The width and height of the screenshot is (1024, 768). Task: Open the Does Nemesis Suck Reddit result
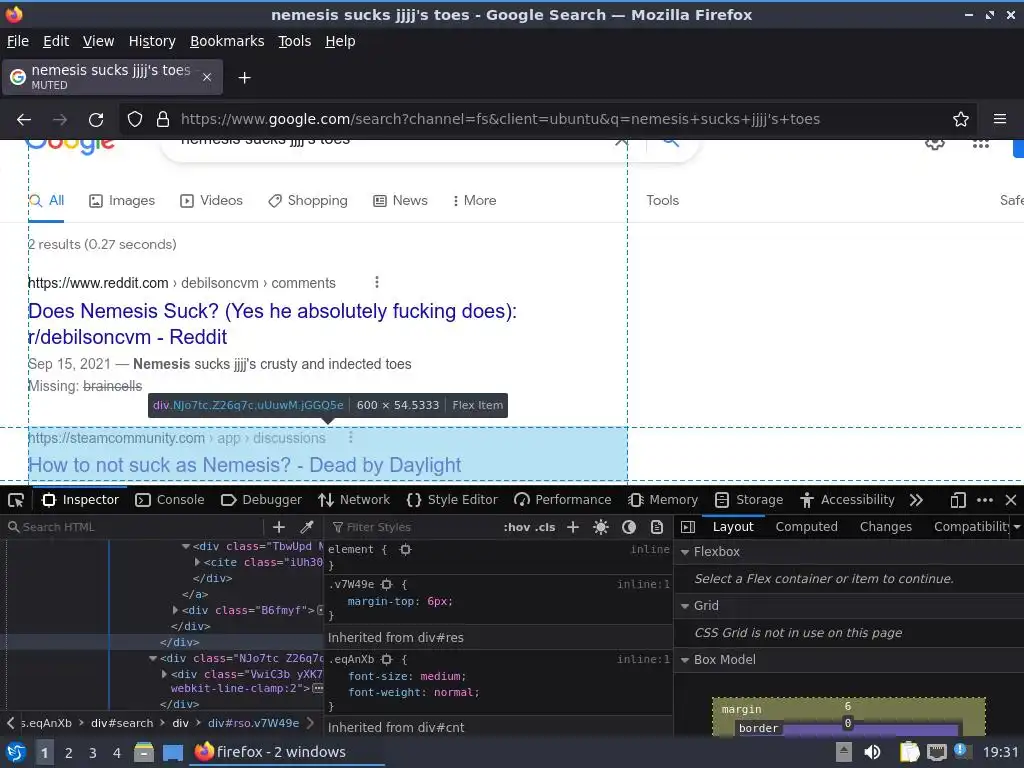tap(272, 325)
